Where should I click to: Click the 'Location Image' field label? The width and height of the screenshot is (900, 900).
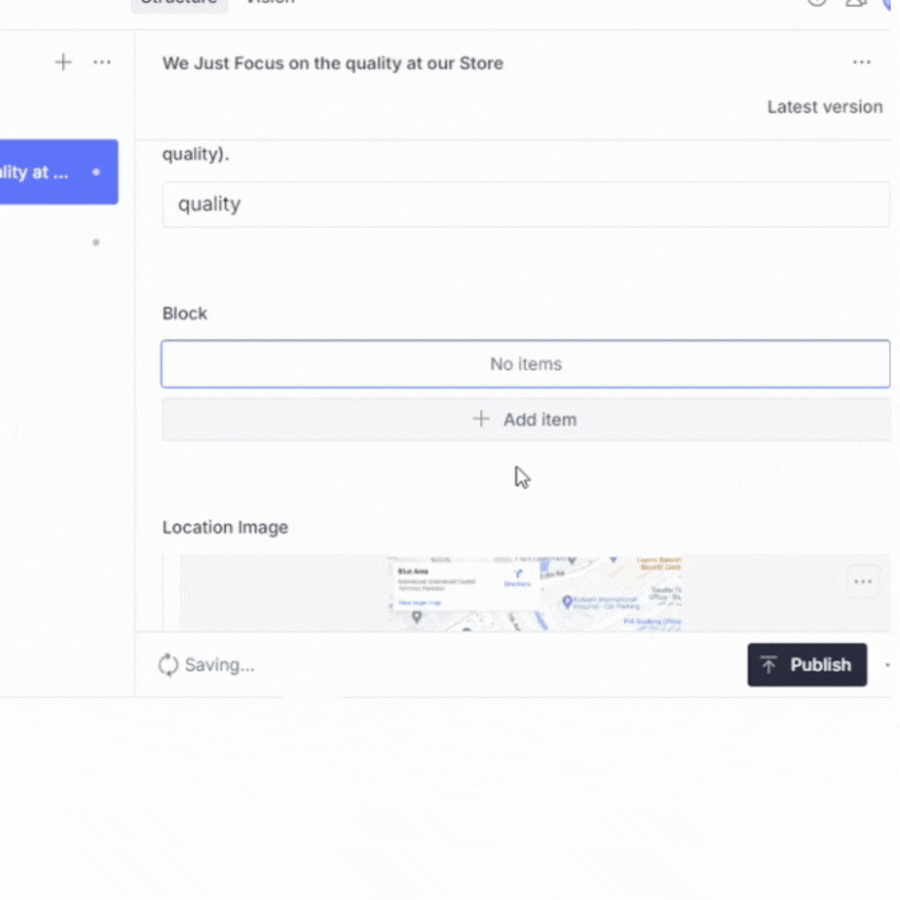point(225,527)
